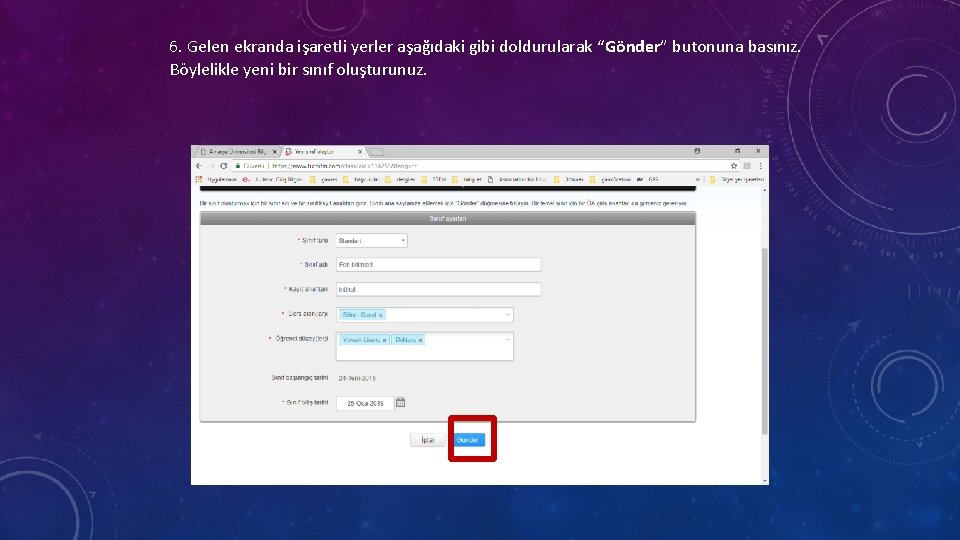Open the calendar icon beside end date
Viewport: 960px width, 540px height.
[400, 402]
